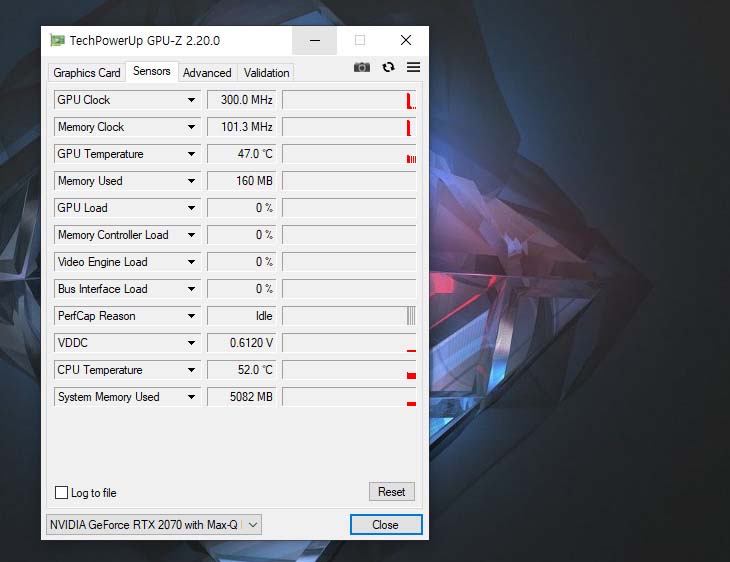Click the Video Engine Load 0 % value
Image resolution: width=730 pixels, height=562 pixels.
click(x=242, y=262)
